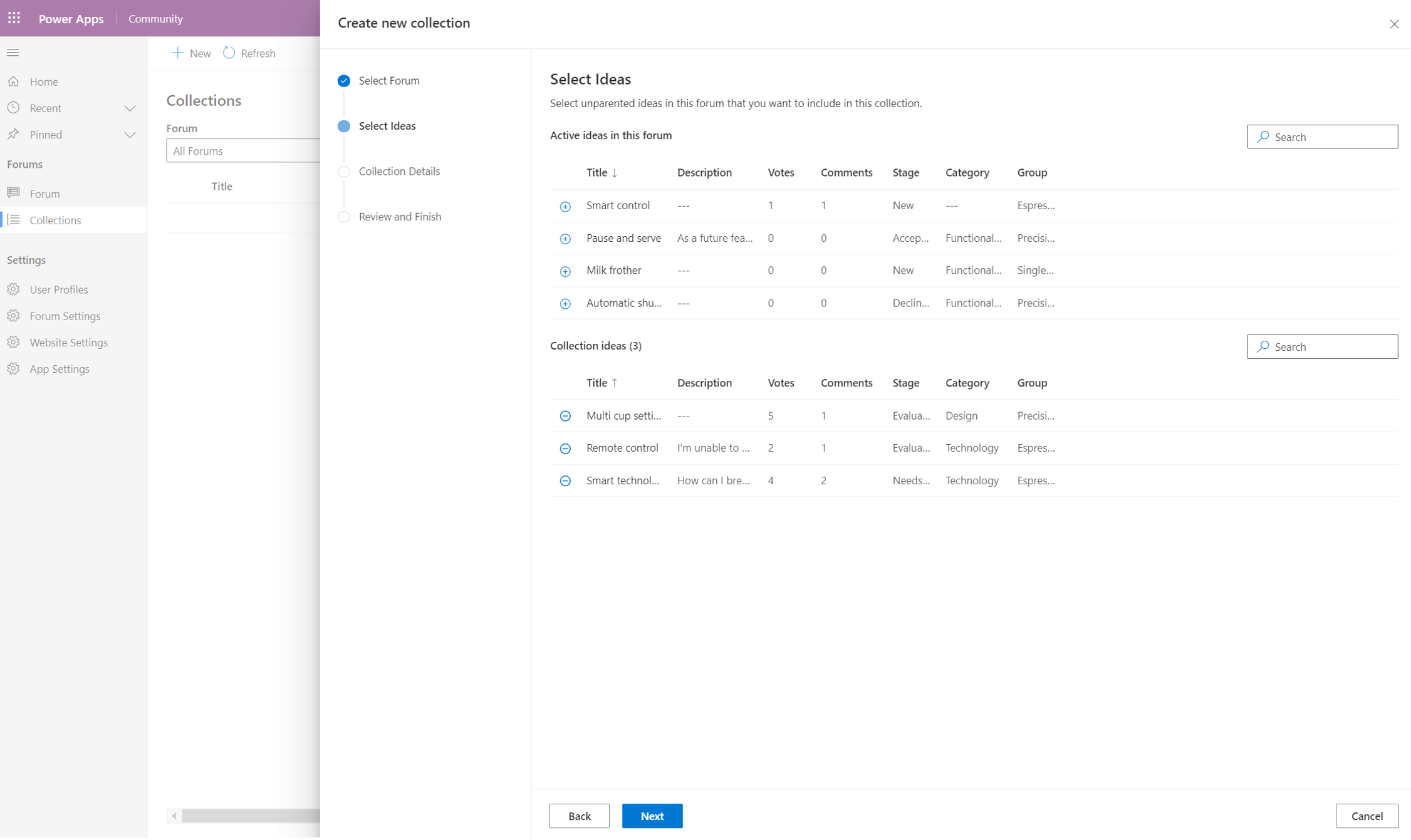Viewport: 1411px width, 840px height.
Task: Click the remove icon next to Multi cup setti...
Action: click(x=566, y=415)
